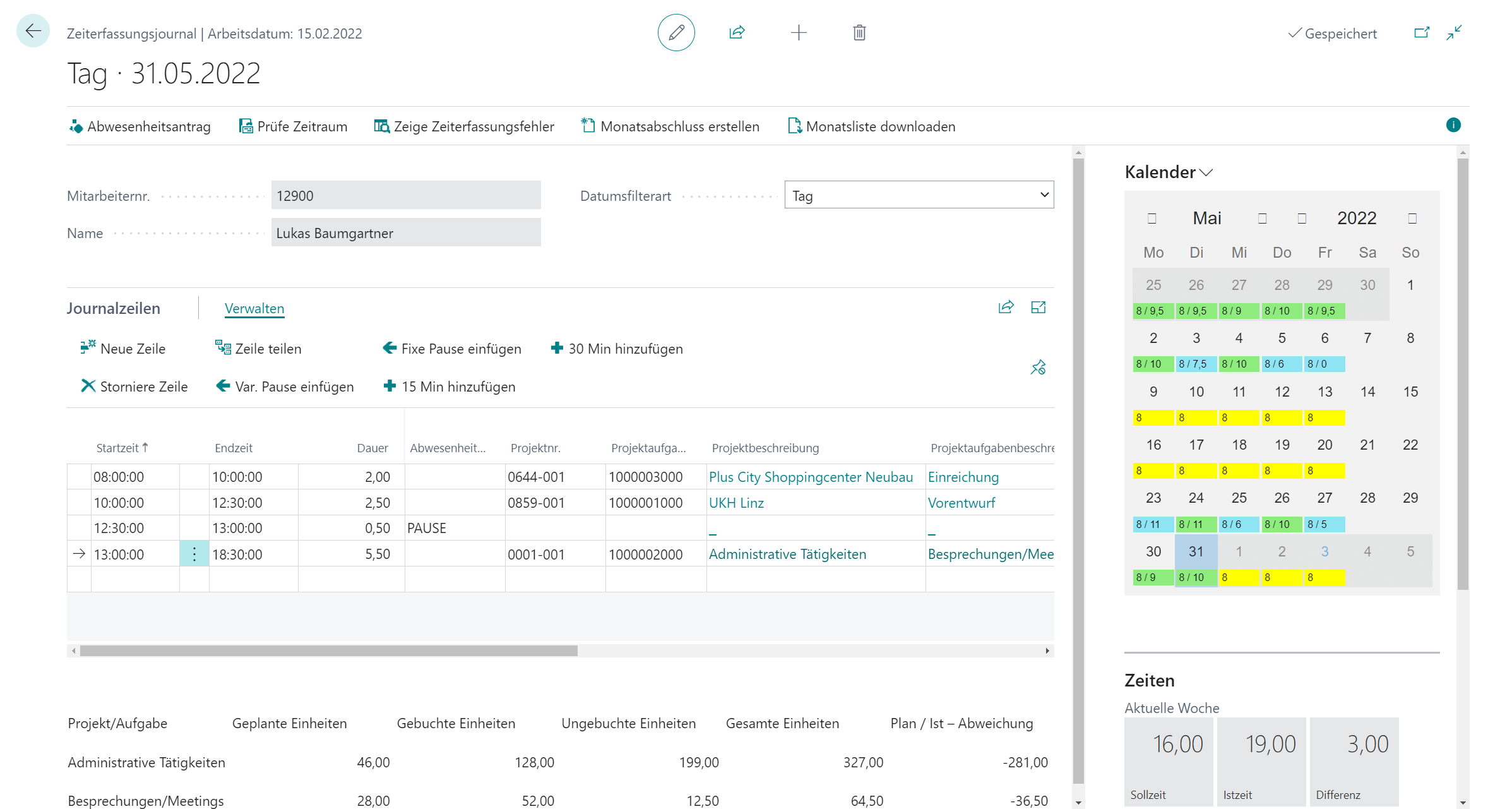Screen dimensions: 1512x809
Task: Click Zeile teilen
Action: pyautogui.click(x=258, y=349)
